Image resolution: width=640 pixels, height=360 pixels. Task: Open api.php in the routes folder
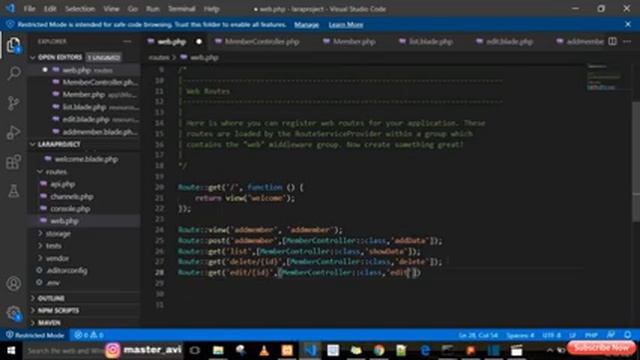pyautogui.click(x=63, y=184)
